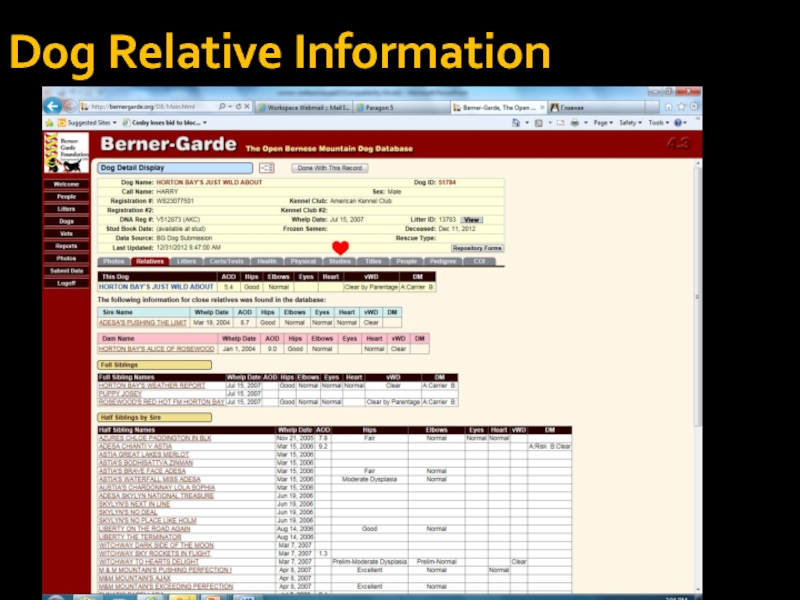
Task: Click the Dogs sidebar button
Action: tap(66, 221)
